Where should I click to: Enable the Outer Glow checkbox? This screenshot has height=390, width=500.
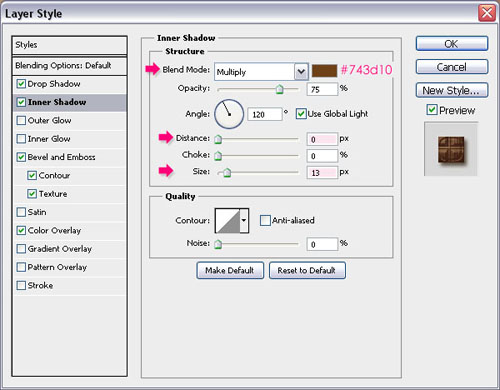[21, 120]
